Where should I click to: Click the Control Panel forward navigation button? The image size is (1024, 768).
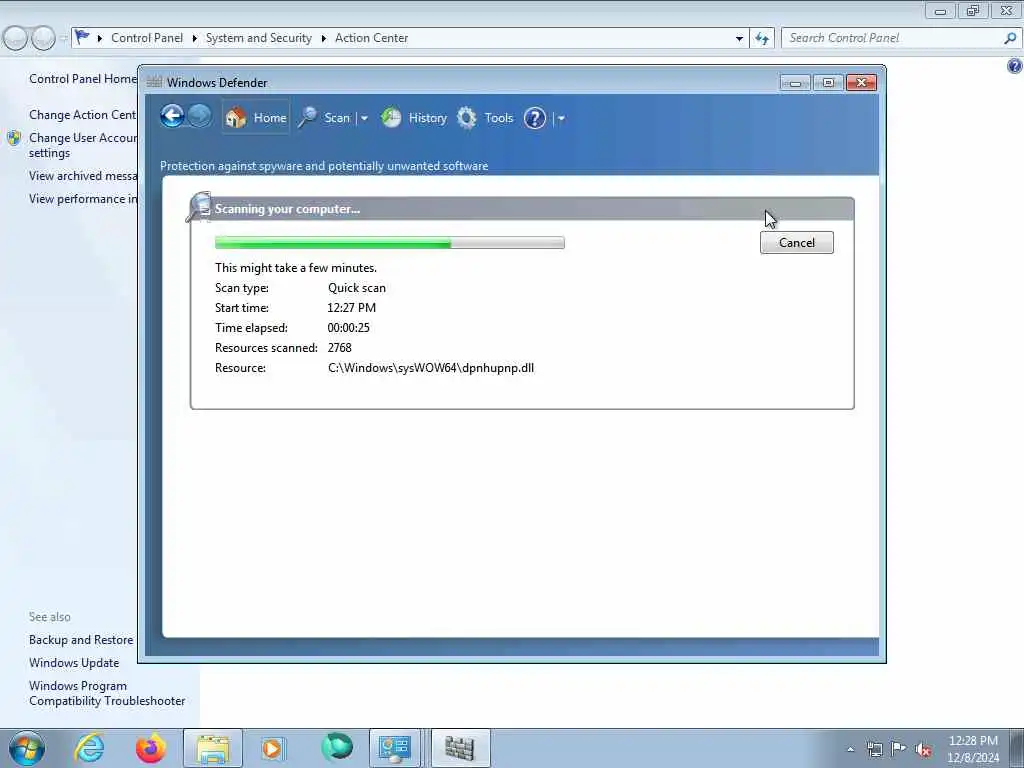(43, 39)
